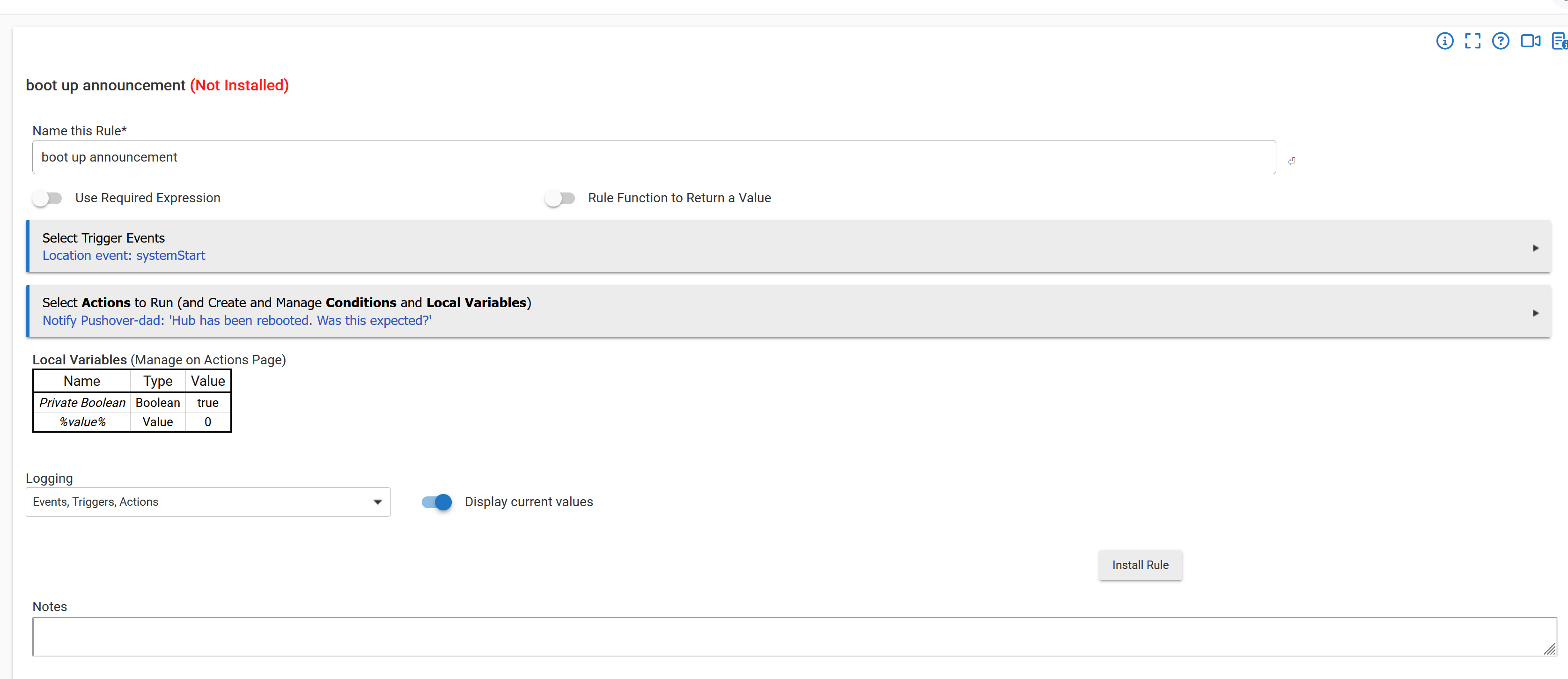Open Location event: systemStart link
This screenshot has height=679, width=1568.
(124, 256)
